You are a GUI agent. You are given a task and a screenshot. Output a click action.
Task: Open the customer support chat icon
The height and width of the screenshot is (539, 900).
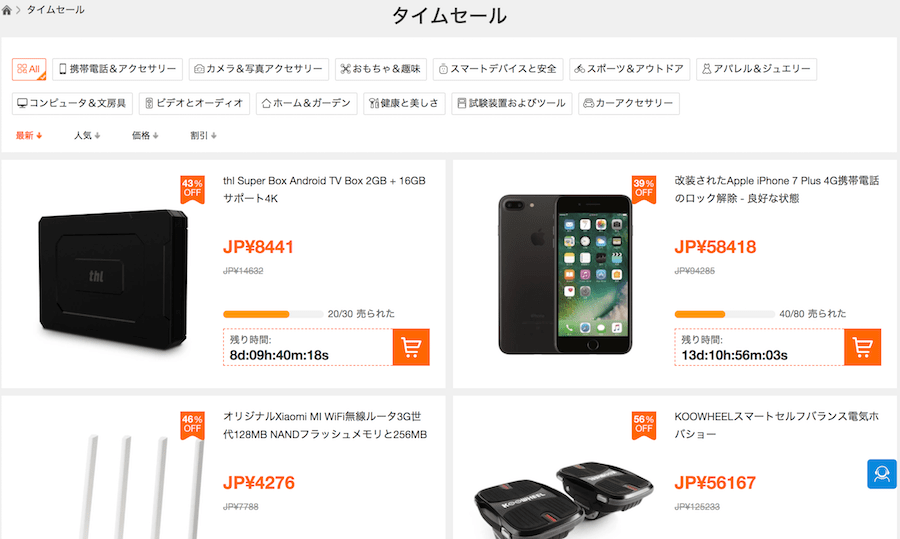click(x=882, y=474)
